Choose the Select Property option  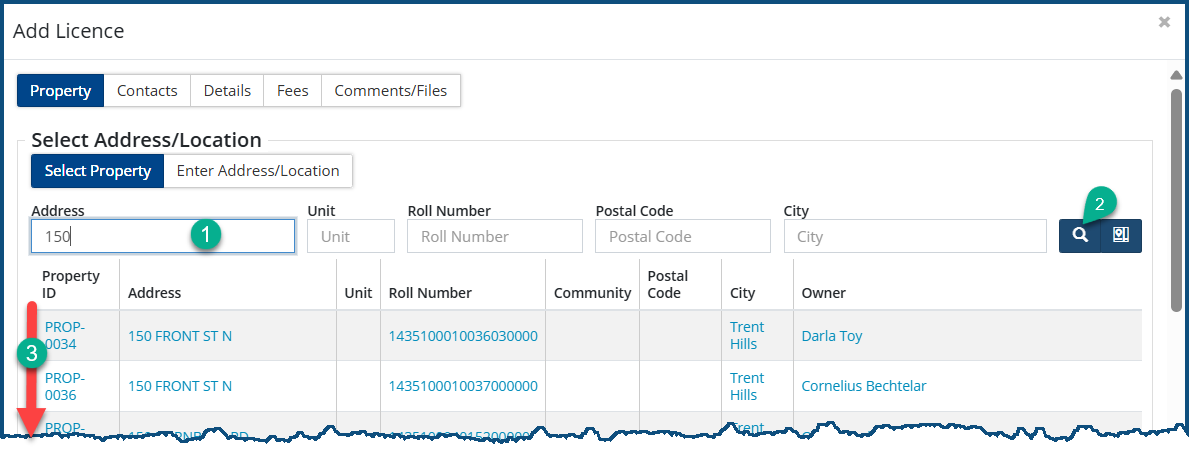[x=97, y=170]
